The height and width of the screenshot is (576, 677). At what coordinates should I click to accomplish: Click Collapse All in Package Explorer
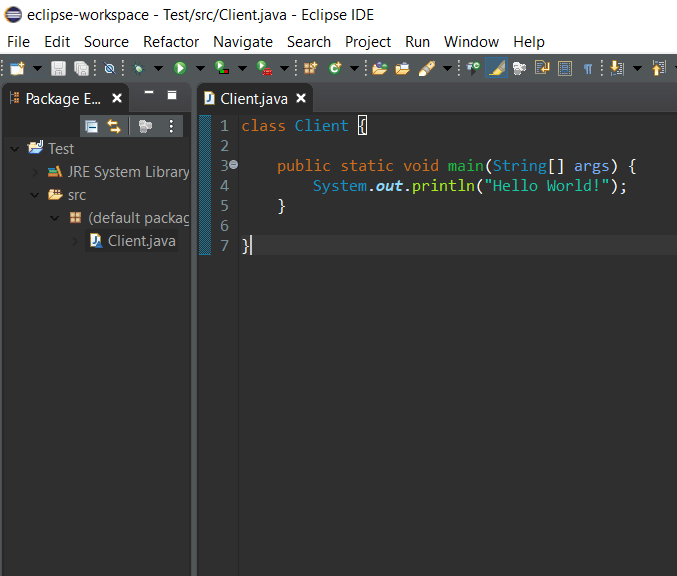pyautogui.click(x=92, y=127)
